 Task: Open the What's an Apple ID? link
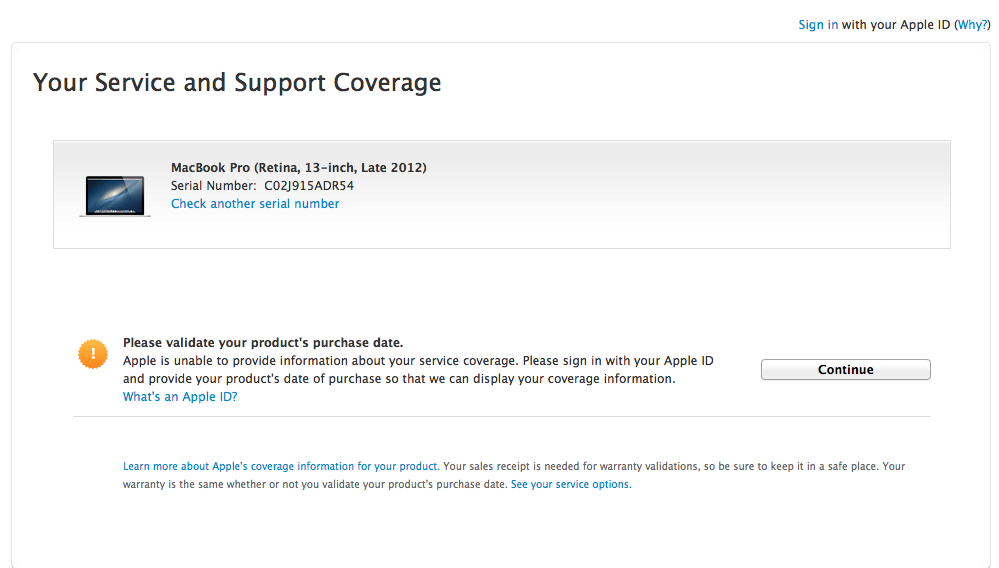click(x=180, y=397)
